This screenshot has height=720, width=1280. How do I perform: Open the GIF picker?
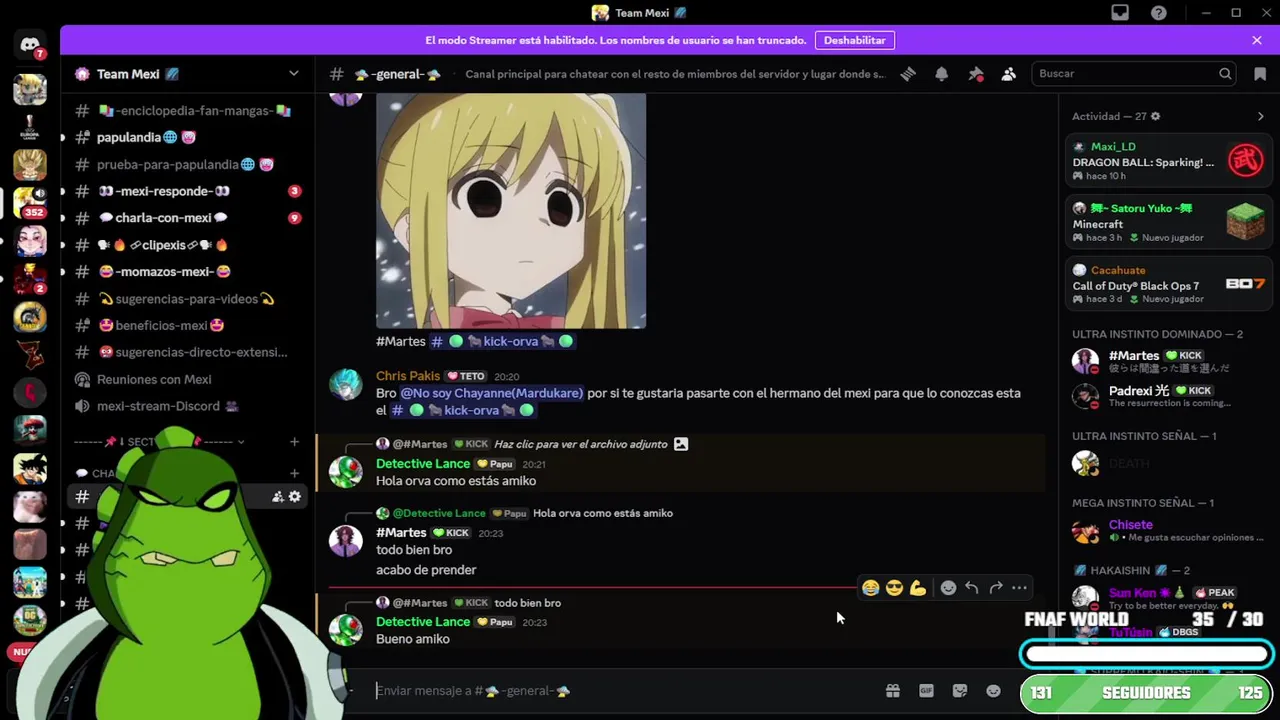coord(926,691)
